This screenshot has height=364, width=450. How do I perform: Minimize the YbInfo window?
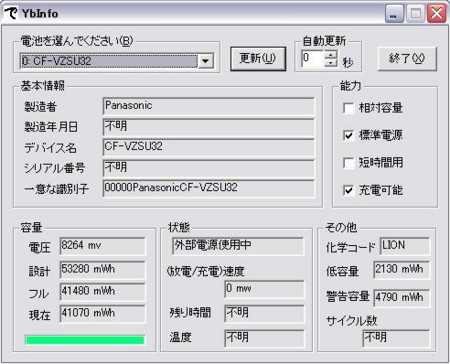[394, 14]
